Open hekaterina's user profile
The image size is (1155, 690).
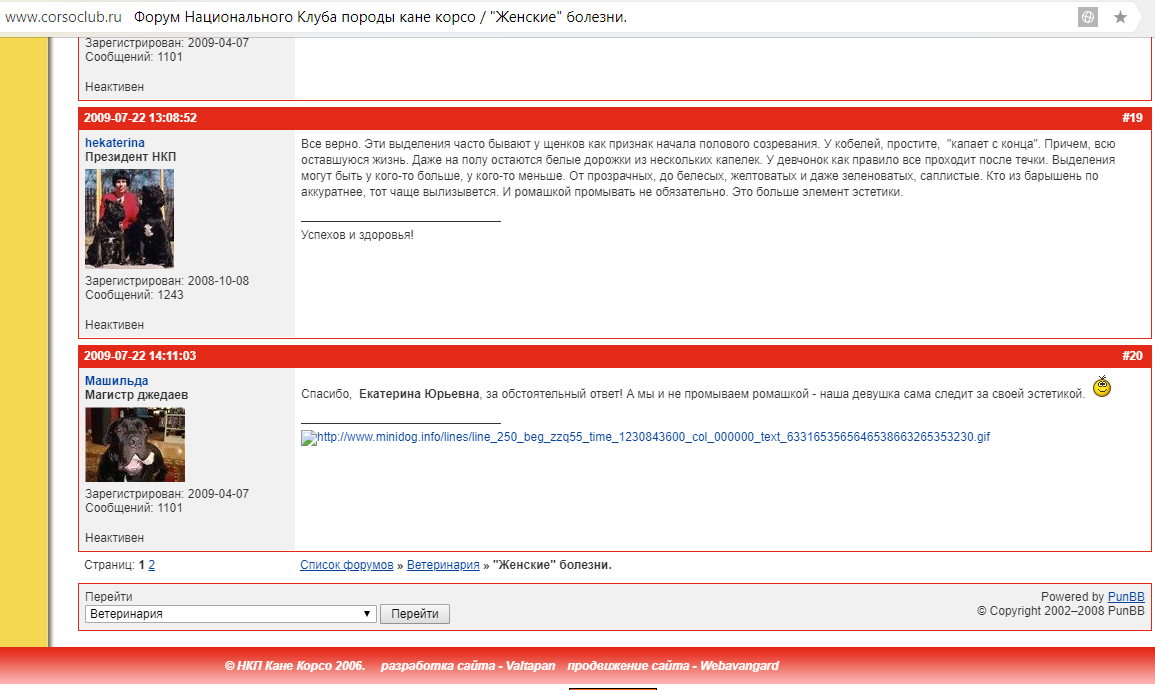[x=115, y=143]
